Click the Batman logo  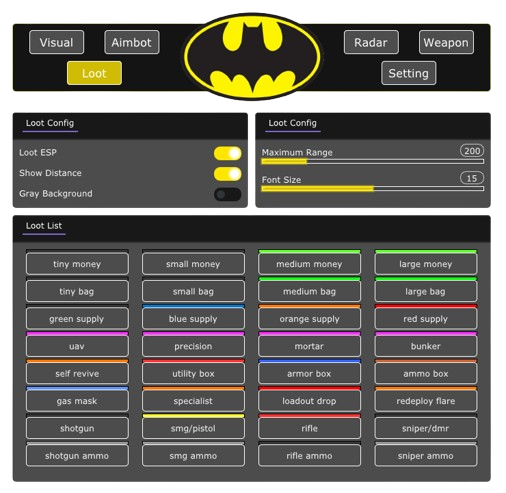click(252, 56)
